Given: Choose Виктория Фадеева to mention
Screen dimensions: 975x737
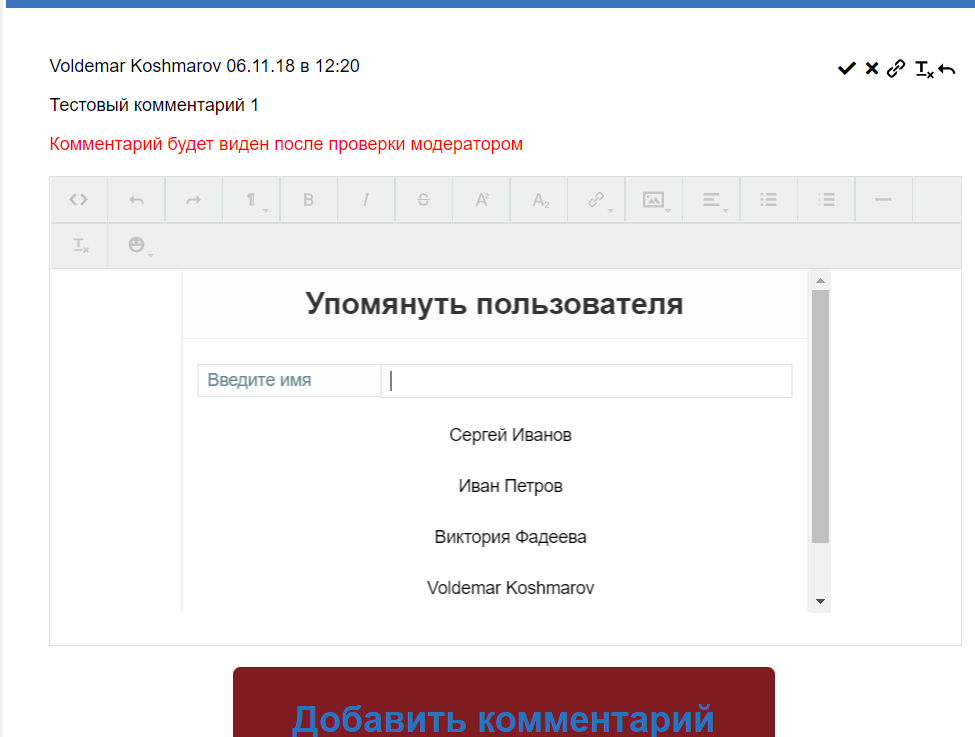Looking at the screenshot, I should click(x=510, y=537).
